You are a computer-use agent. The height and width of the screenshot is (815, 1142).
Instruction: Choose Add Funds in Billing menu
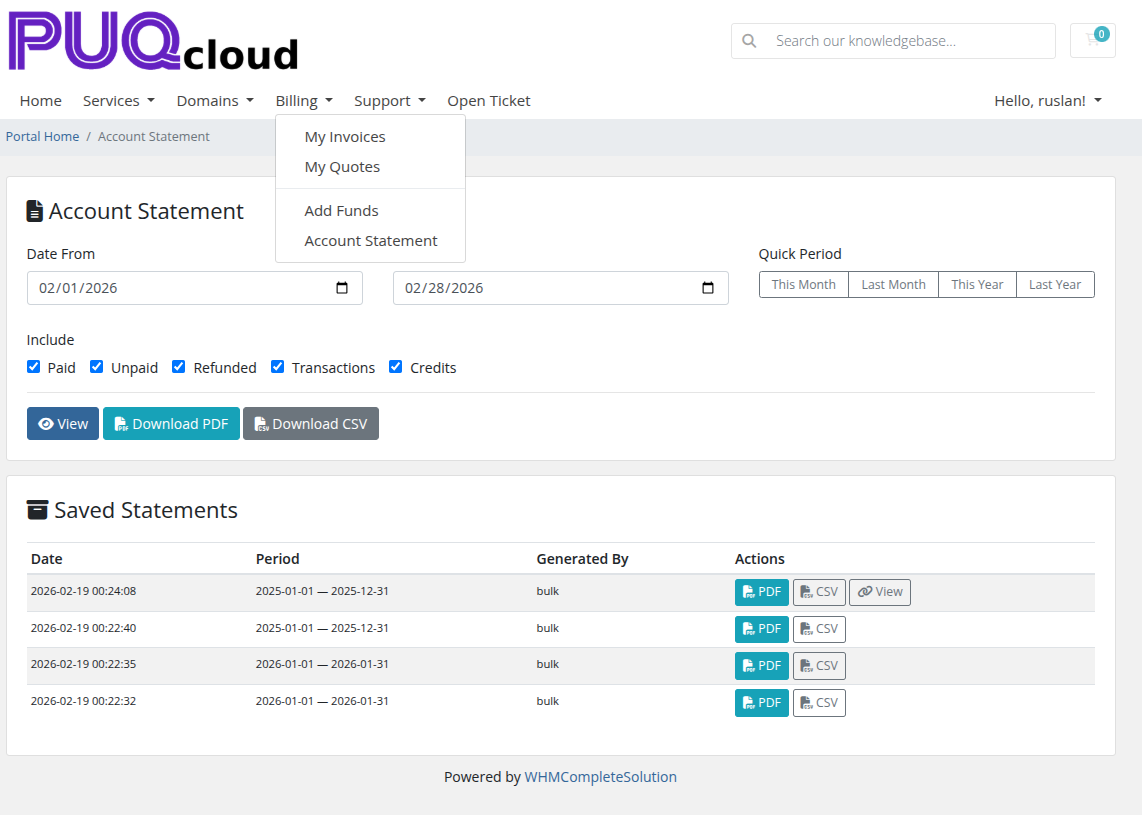point(341,211)
